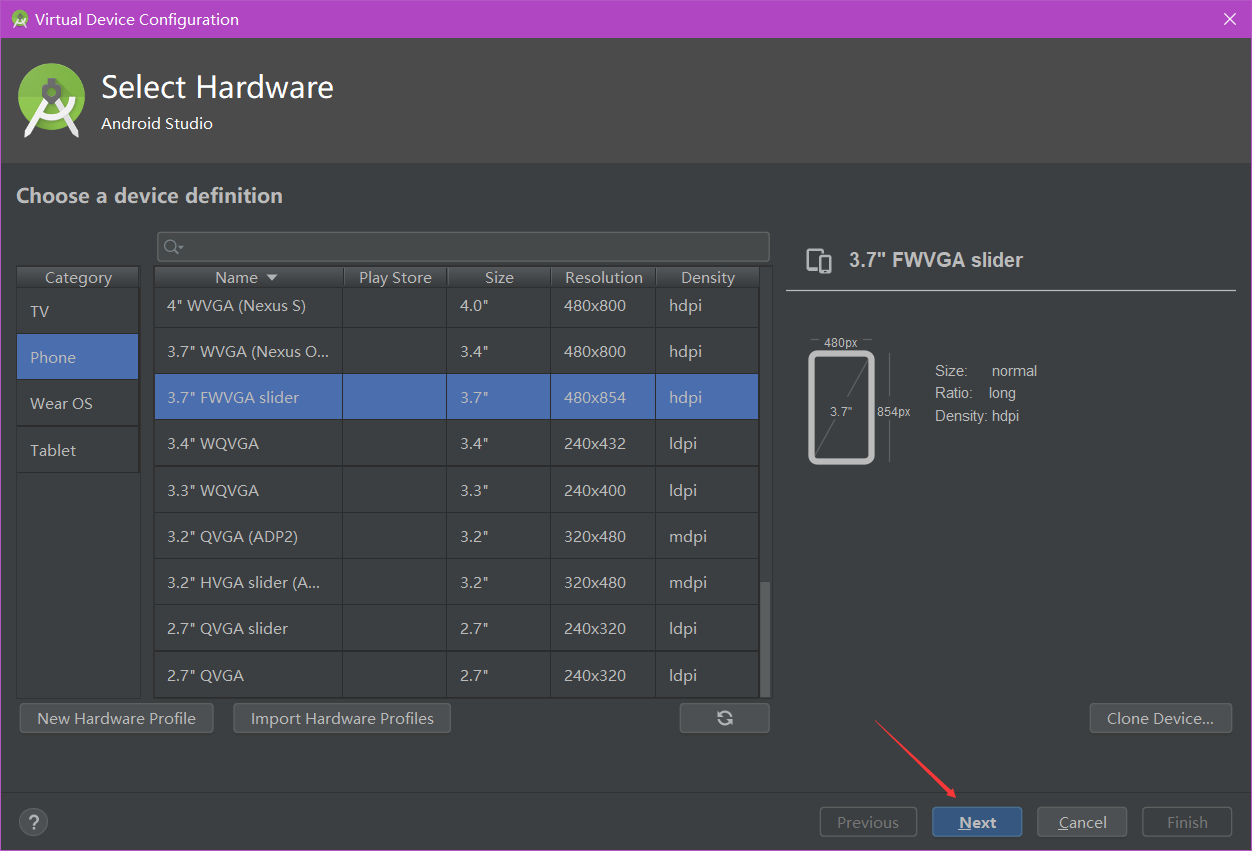Close the Virtual Device Configuration window
Image resolution: width=1252 pixels, height=851 pixels.
(1230, 19)
